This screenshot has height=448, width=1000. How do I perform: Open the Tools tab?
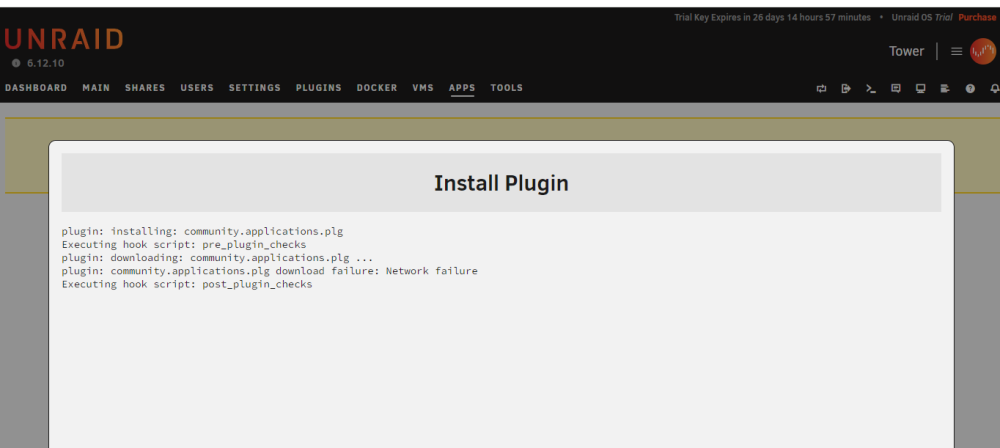(506, 88)
